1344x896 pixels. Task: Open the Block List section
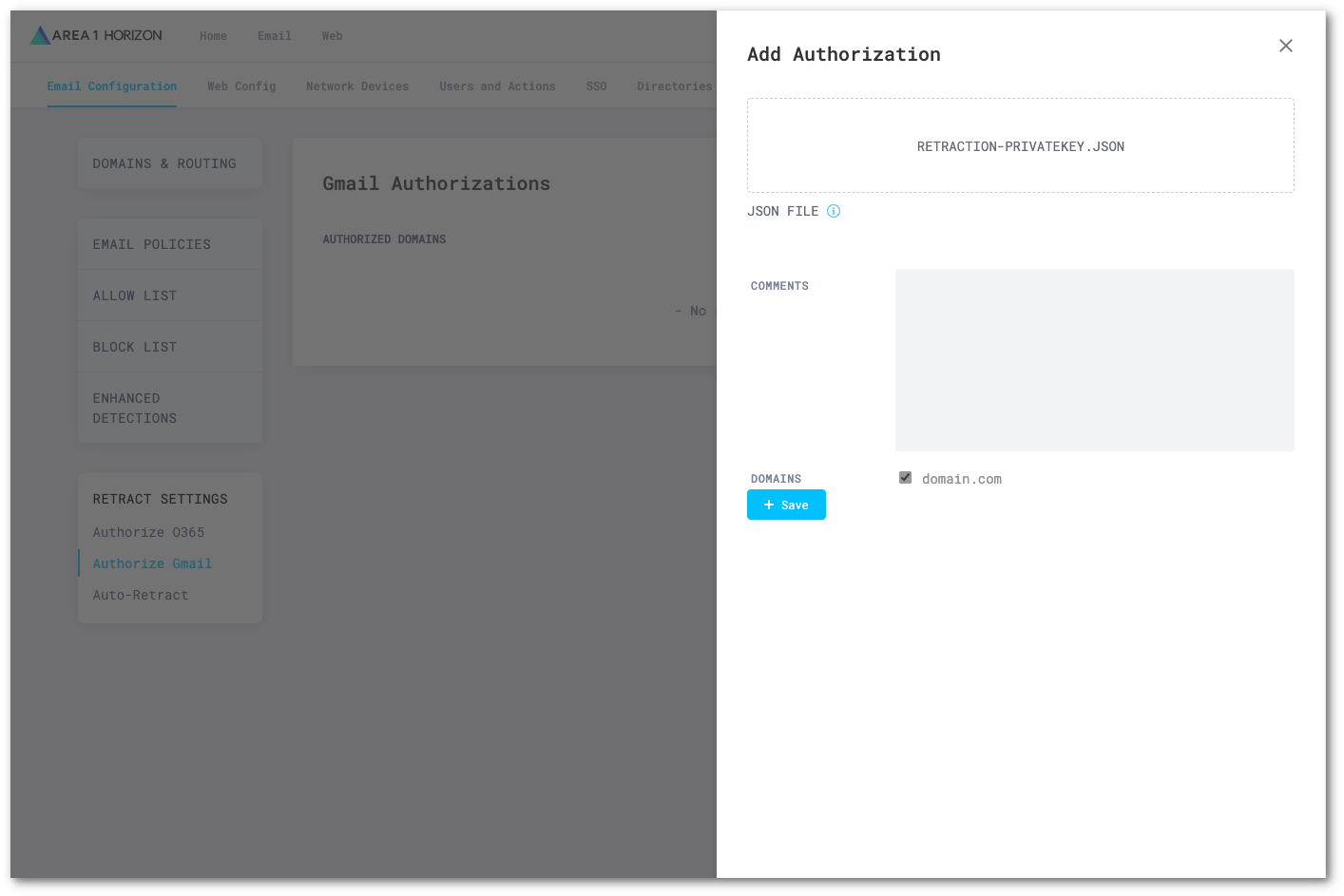pos(134,347)
